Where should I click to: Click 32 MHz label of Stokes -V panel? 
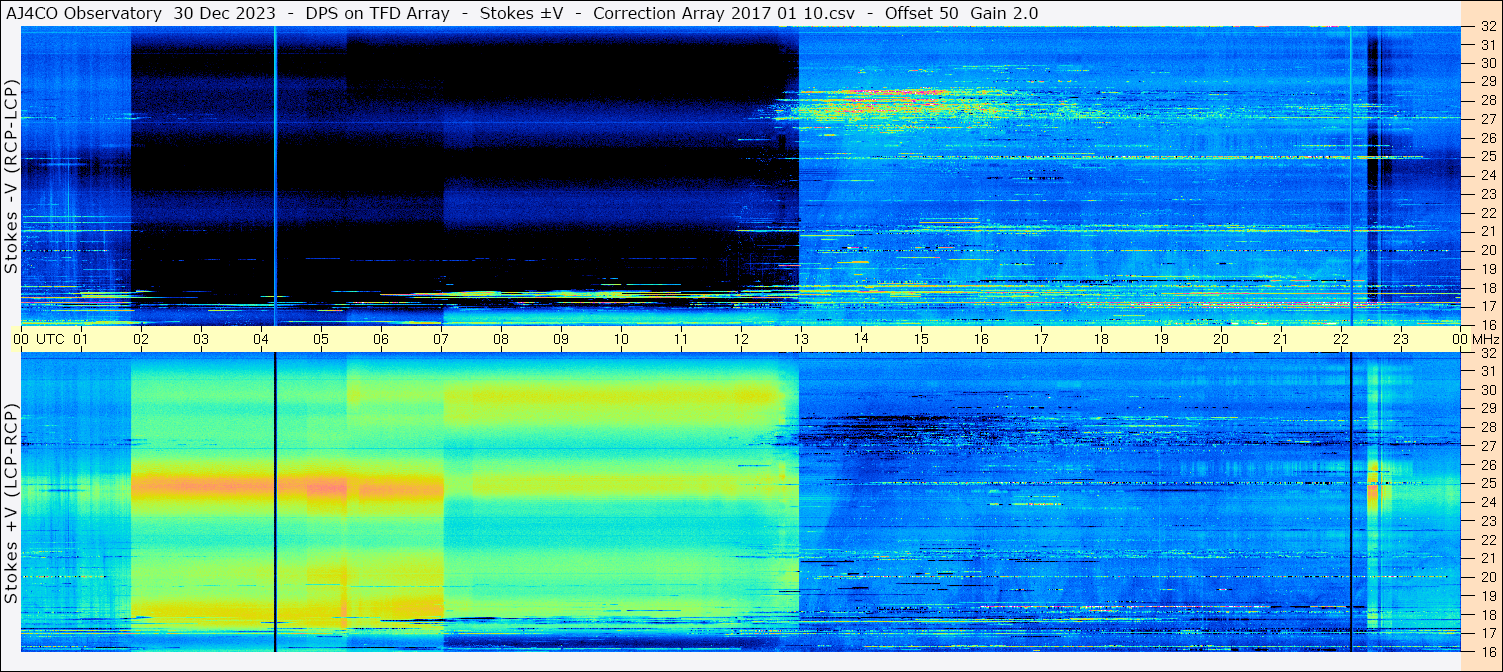click(1487, 26)
